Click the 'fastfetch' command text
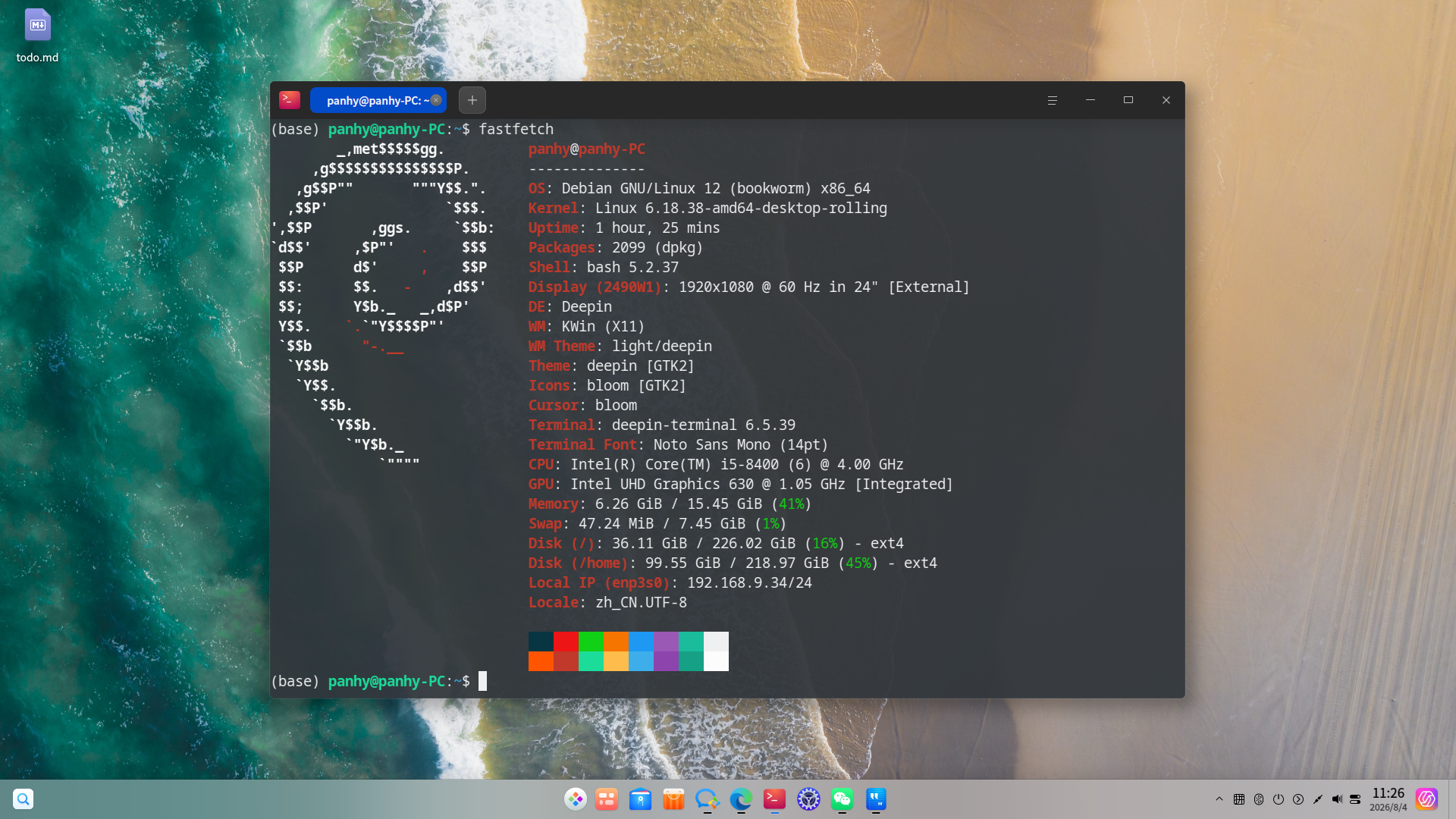Viewport: 1456px width, 819px height. (516, 129)
